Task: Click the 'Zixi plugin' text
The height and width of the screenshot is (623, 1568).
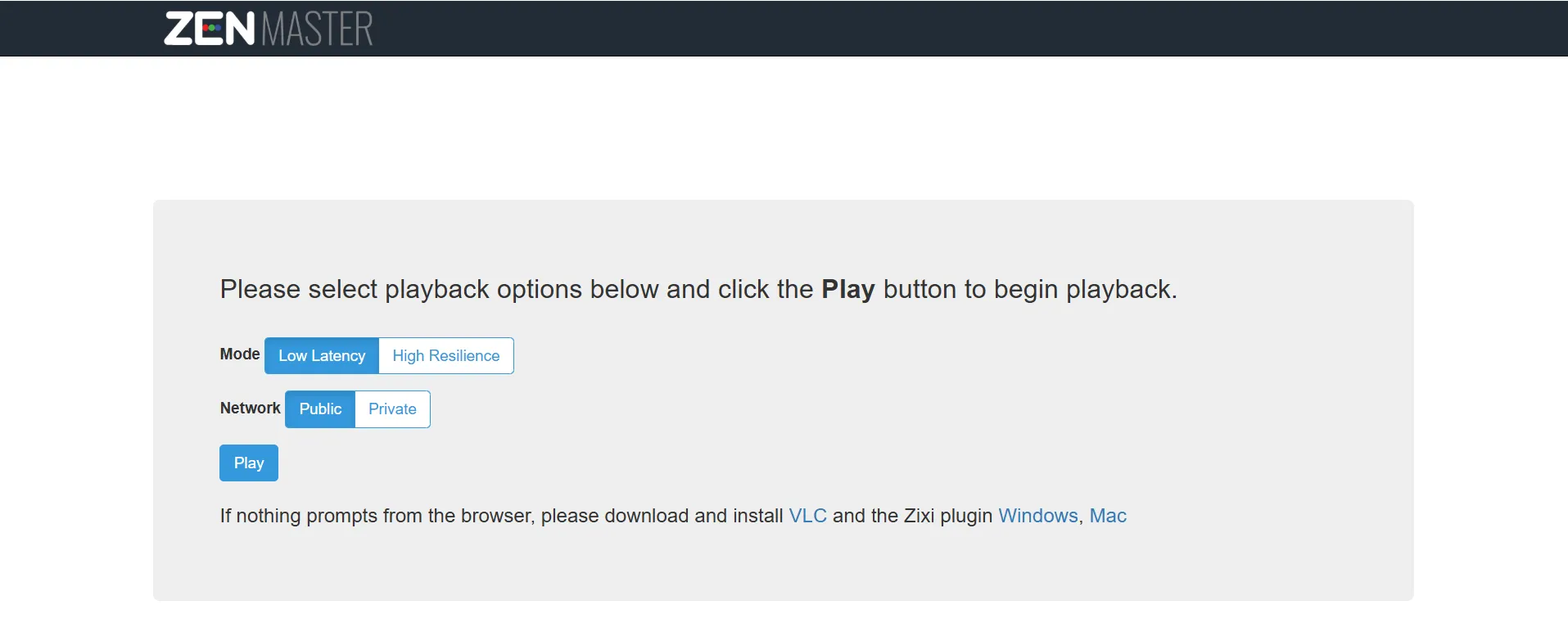Action: (948, 516)
